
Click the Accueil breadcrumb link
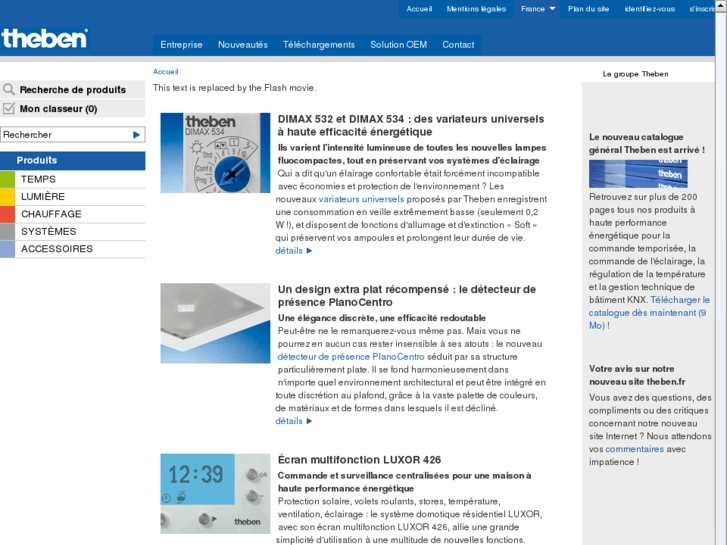click(x=166, y=72)
